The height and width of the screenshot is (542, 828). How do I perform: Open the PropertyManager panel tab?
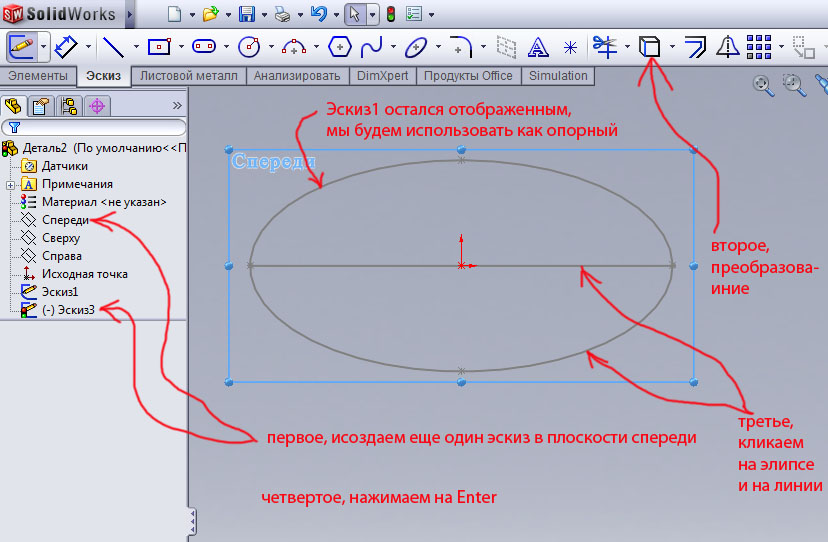click(41, 105)
